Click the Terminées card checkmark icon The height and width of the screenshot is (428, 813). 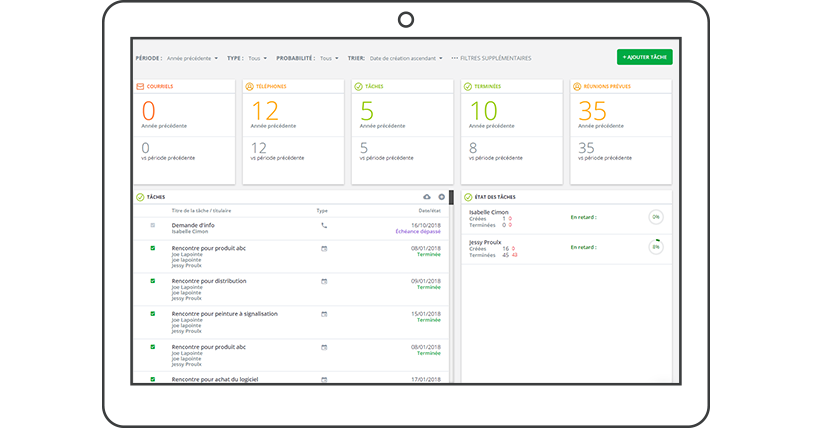(x=468, y=87)
